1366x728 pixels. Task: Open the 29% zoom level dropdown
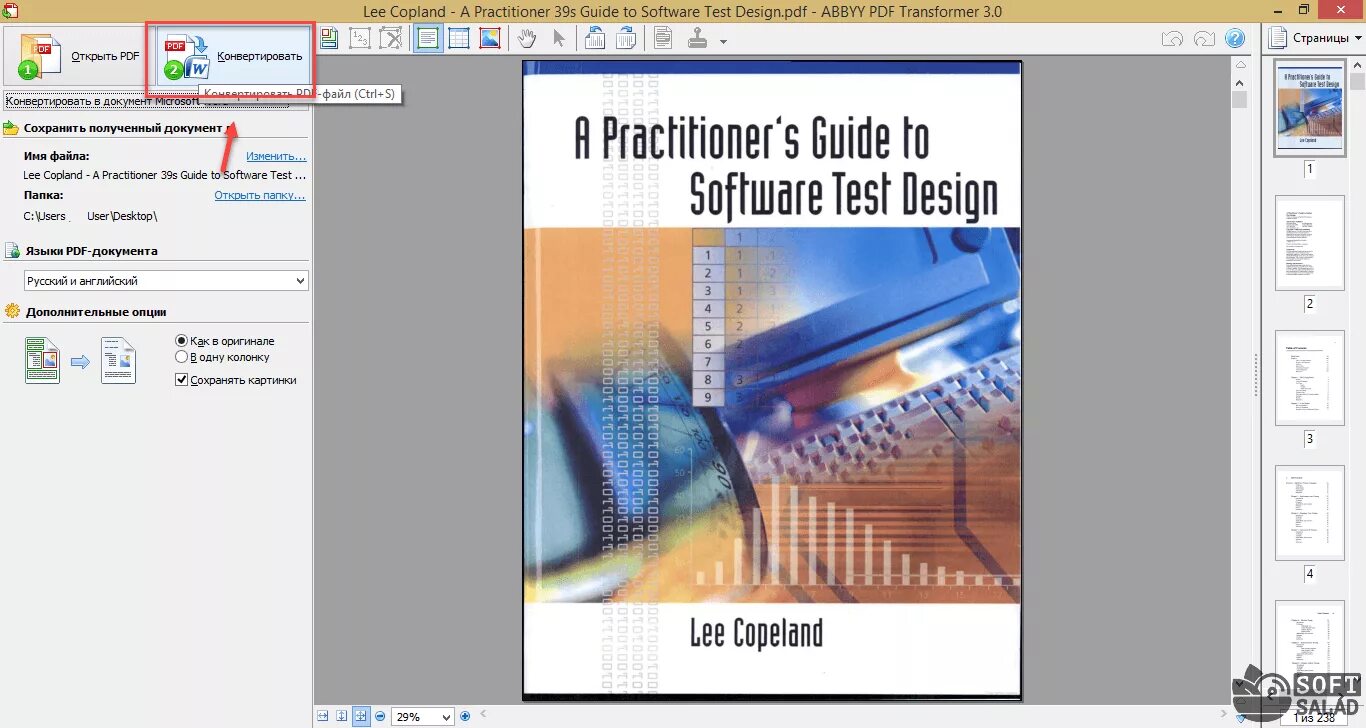click(x=447, y=717)
